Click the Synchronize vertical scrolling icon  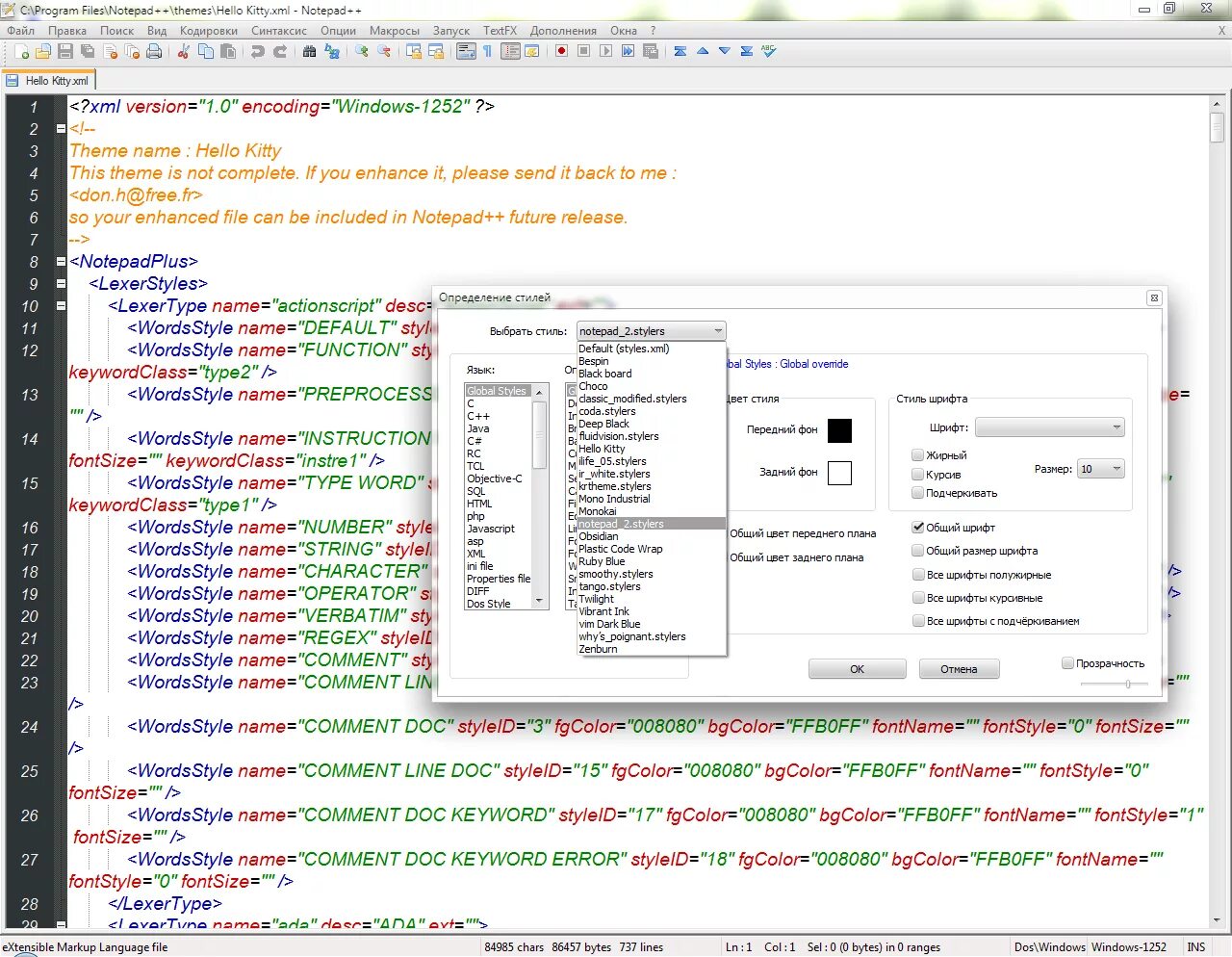[x=413, y=51]
